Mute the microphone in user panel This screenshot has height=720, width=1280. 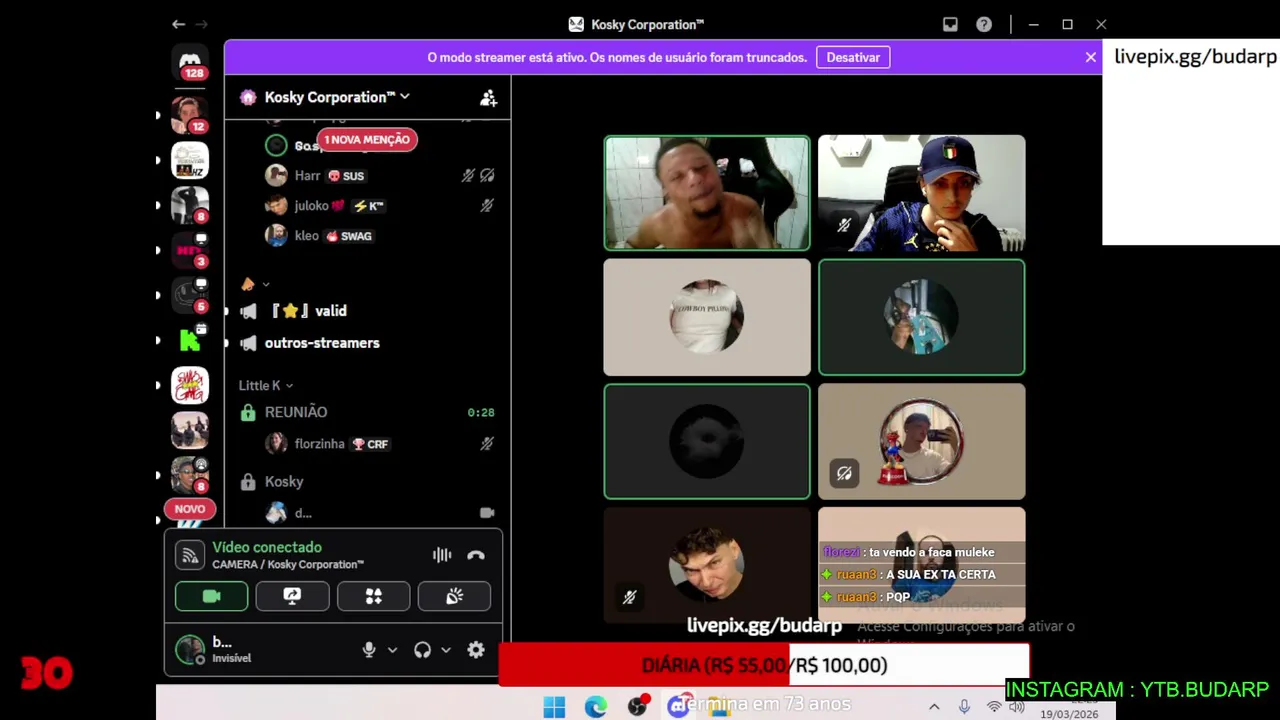pos(369,650)
